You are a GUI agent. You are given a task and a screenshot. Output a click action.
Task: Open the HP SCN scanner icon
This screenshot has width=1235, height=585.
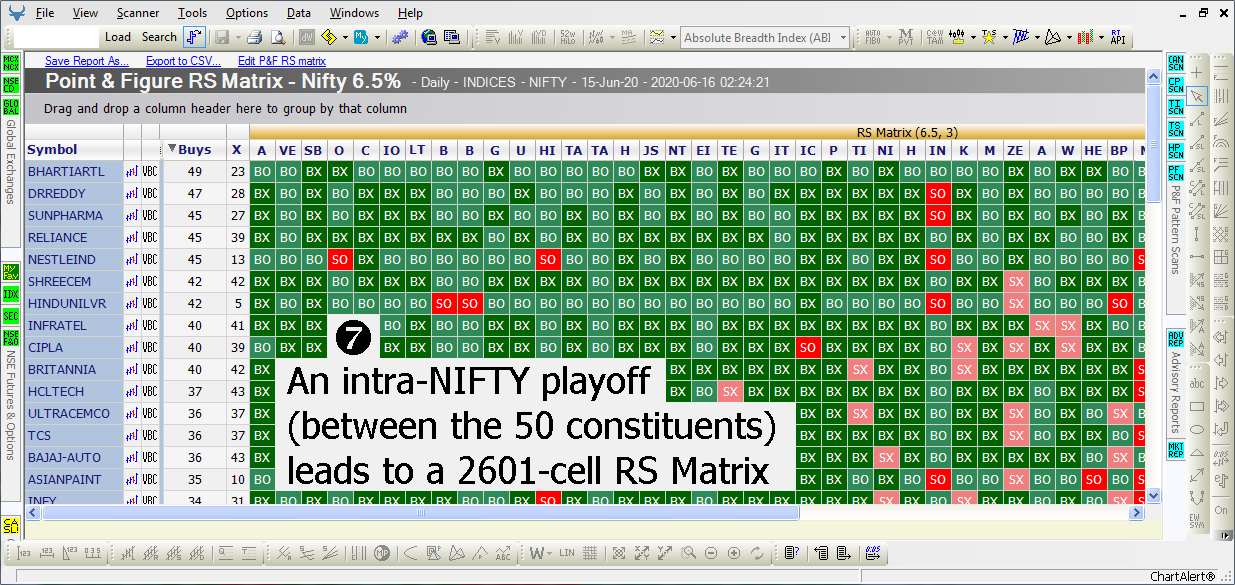tap(1176, 151)
